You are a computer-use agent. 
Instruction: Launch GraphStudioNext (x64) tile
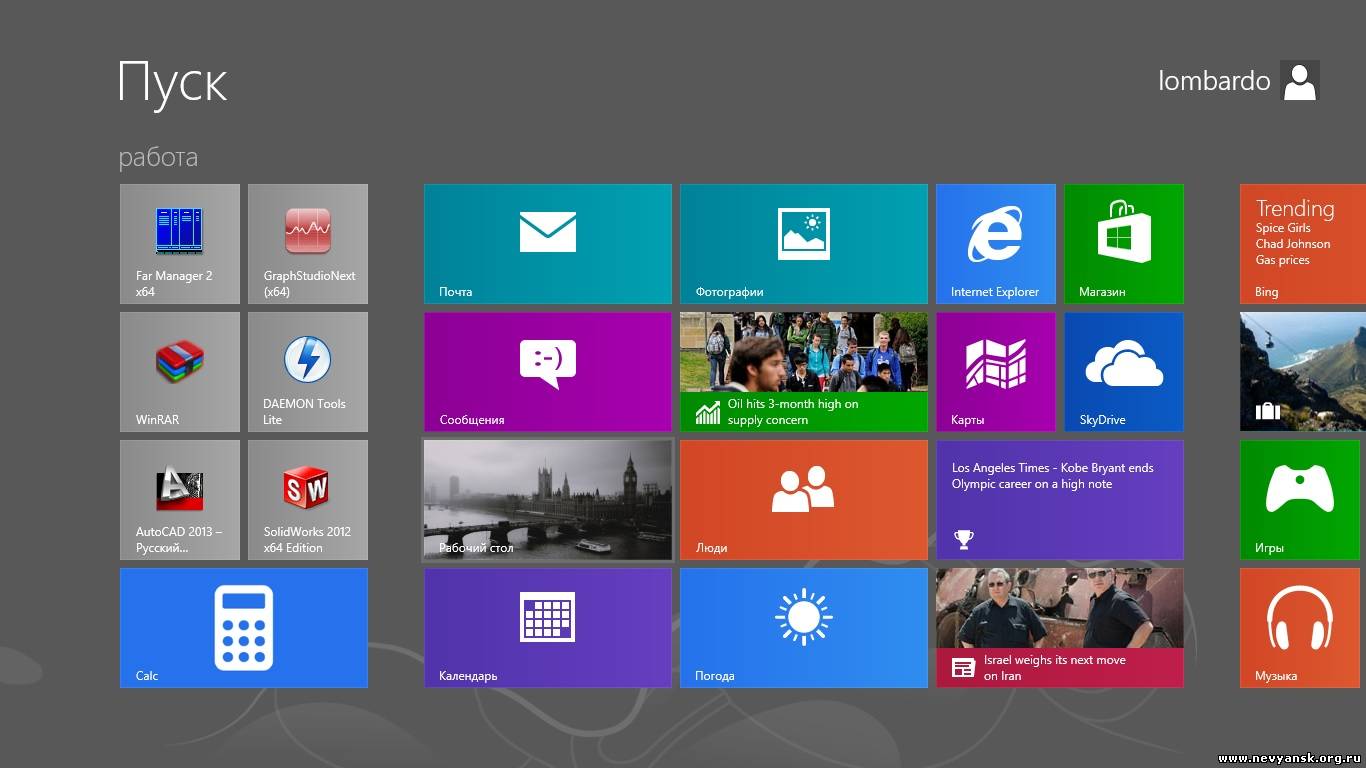pos(308,244)
